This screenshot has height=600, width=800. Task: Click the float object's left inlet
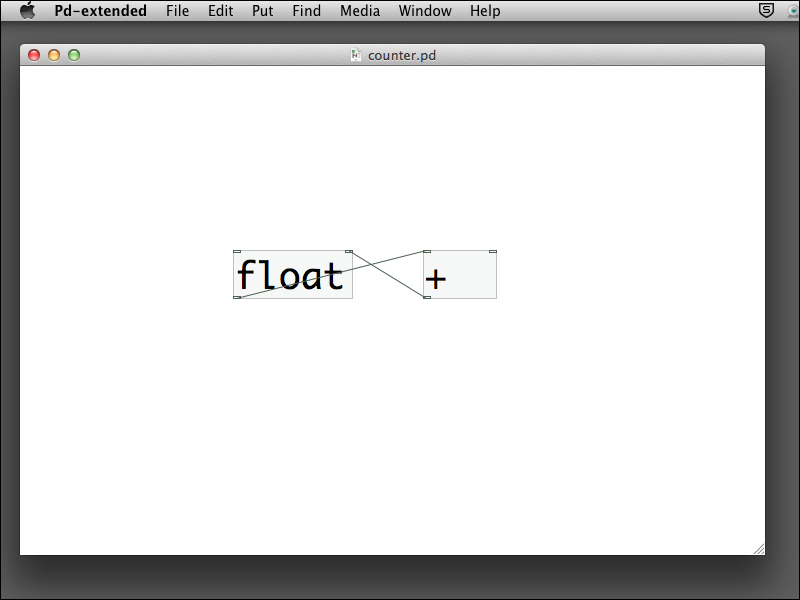(x=237, y=252)
